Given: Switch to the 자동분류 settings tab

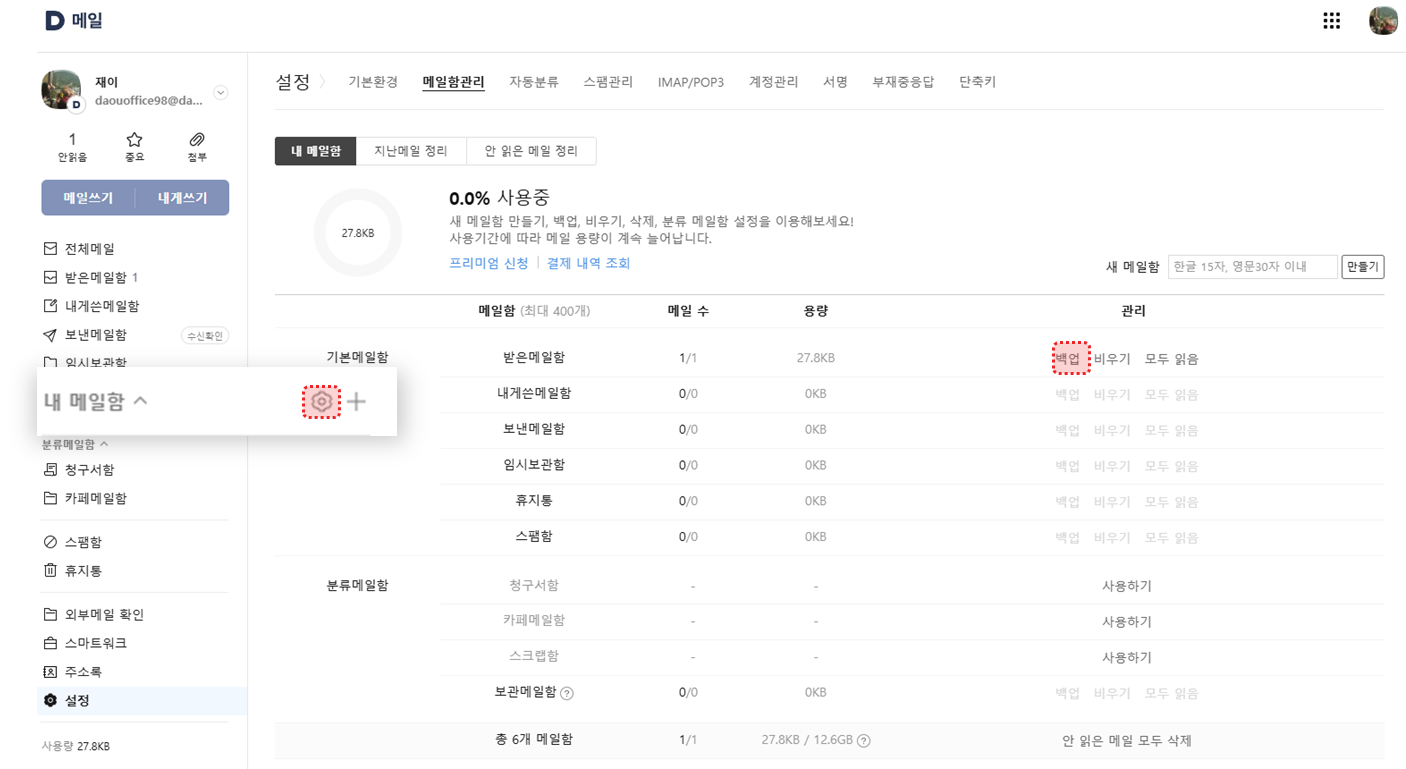Looking at the screenshot, I should (x=534, y=82).
